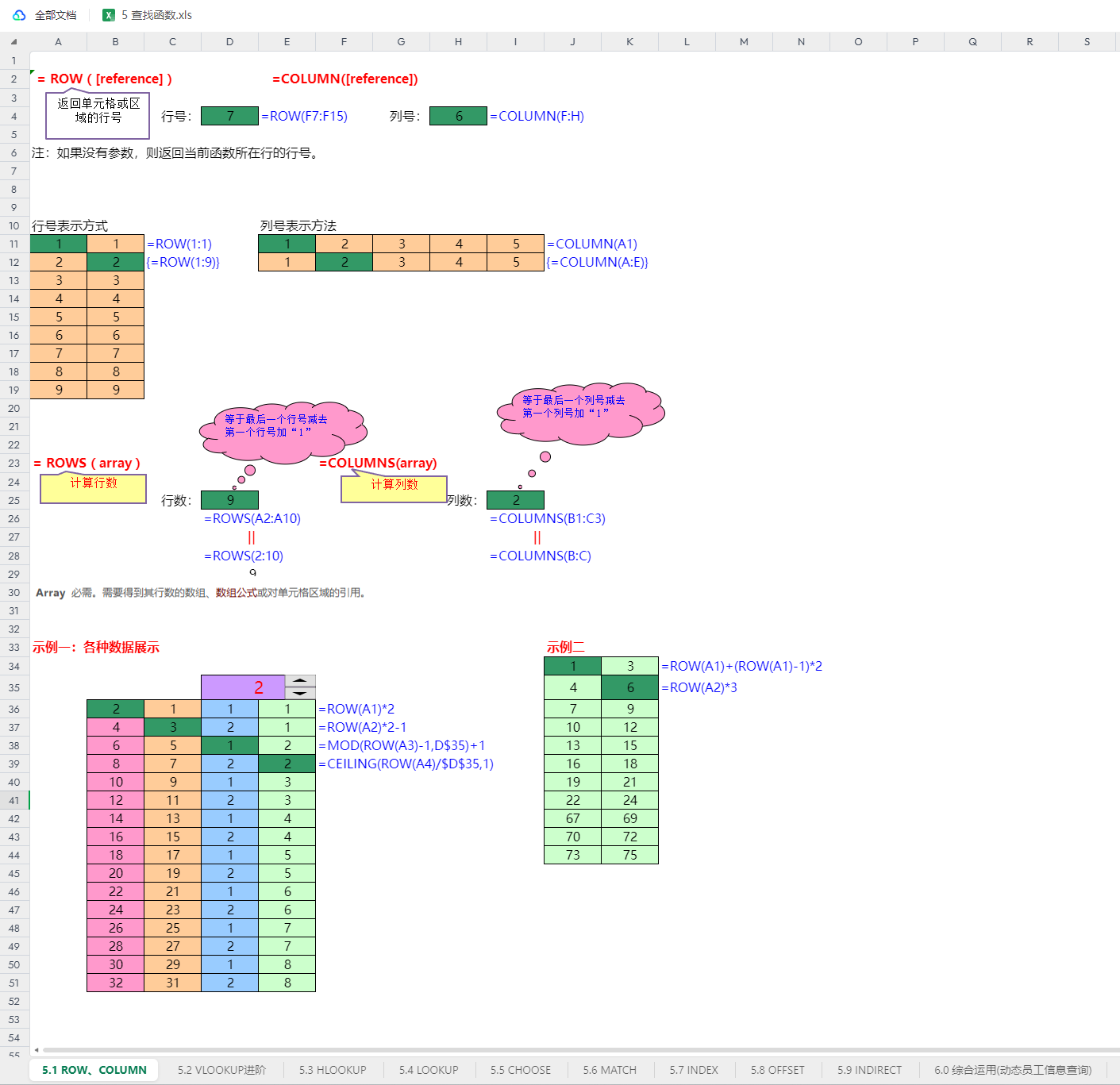This screenshot has height=1085, width=1120.
Task: Go to the 5.9 INDIRECT sheet tab
Action: pyautogui.click(x=869, y=1070)
